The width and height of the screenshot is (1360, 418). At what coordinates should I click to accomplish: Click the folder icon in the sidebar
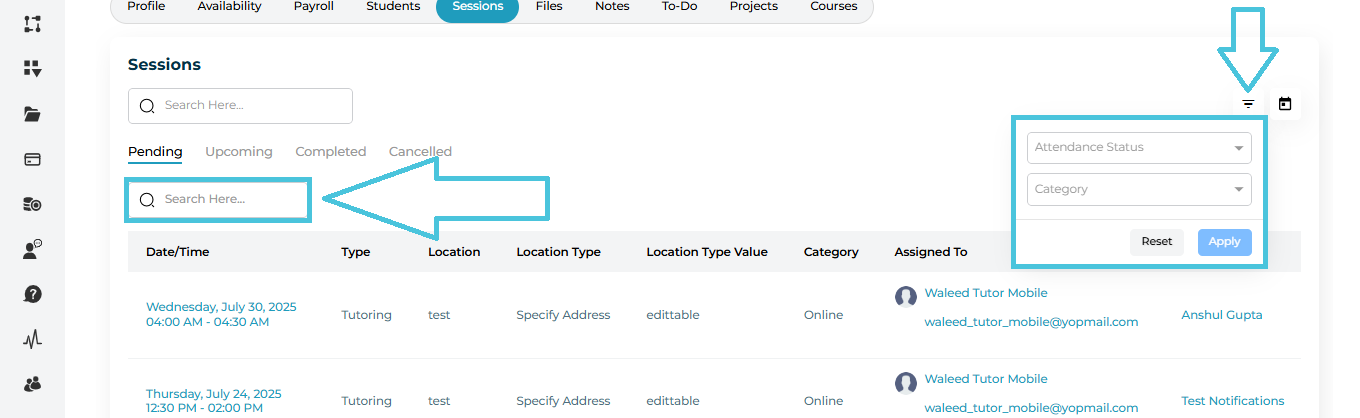32,114
